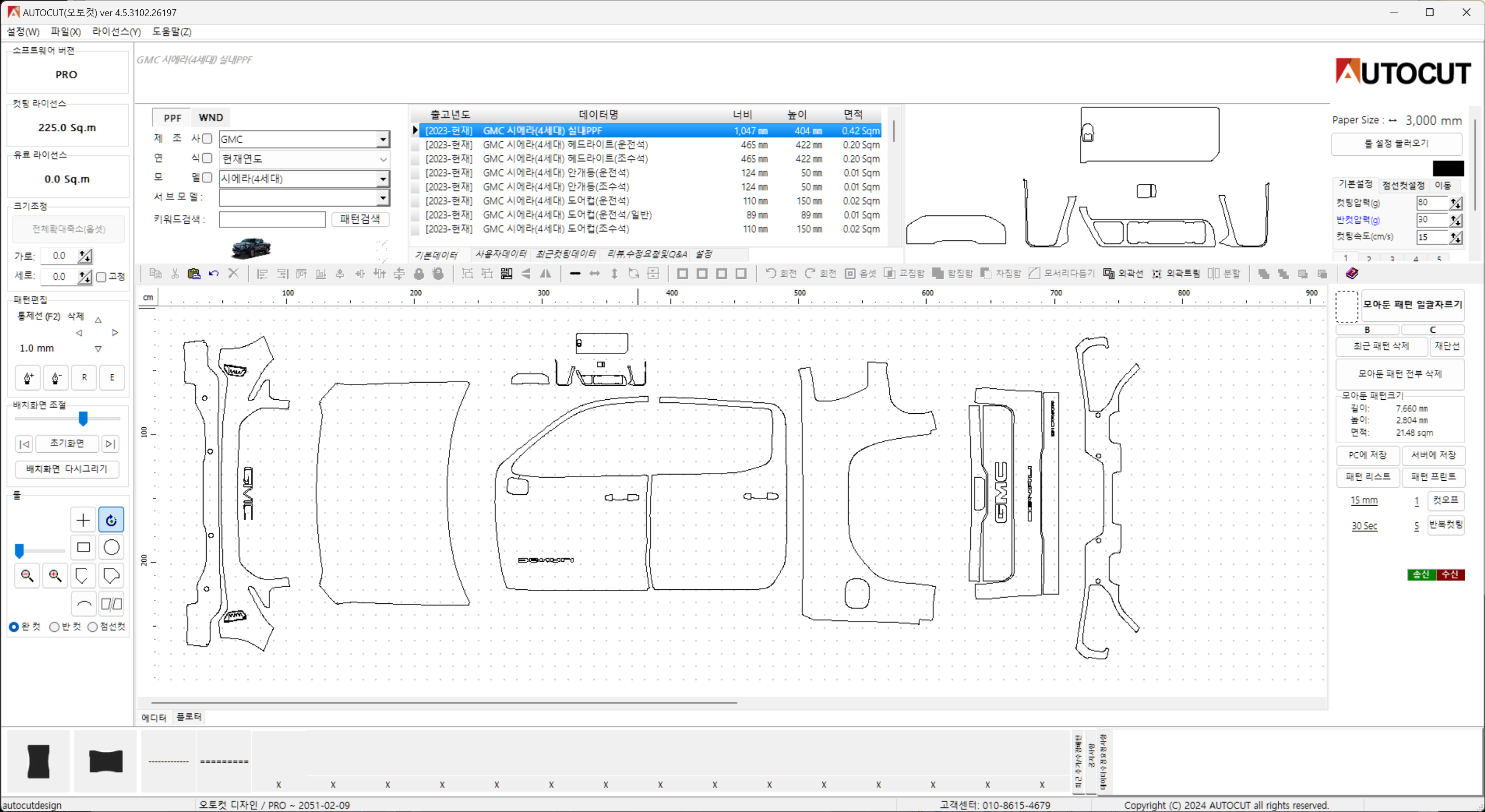
Task: Adjust the 반컷압력 stepper
Action: [1455, 220]
